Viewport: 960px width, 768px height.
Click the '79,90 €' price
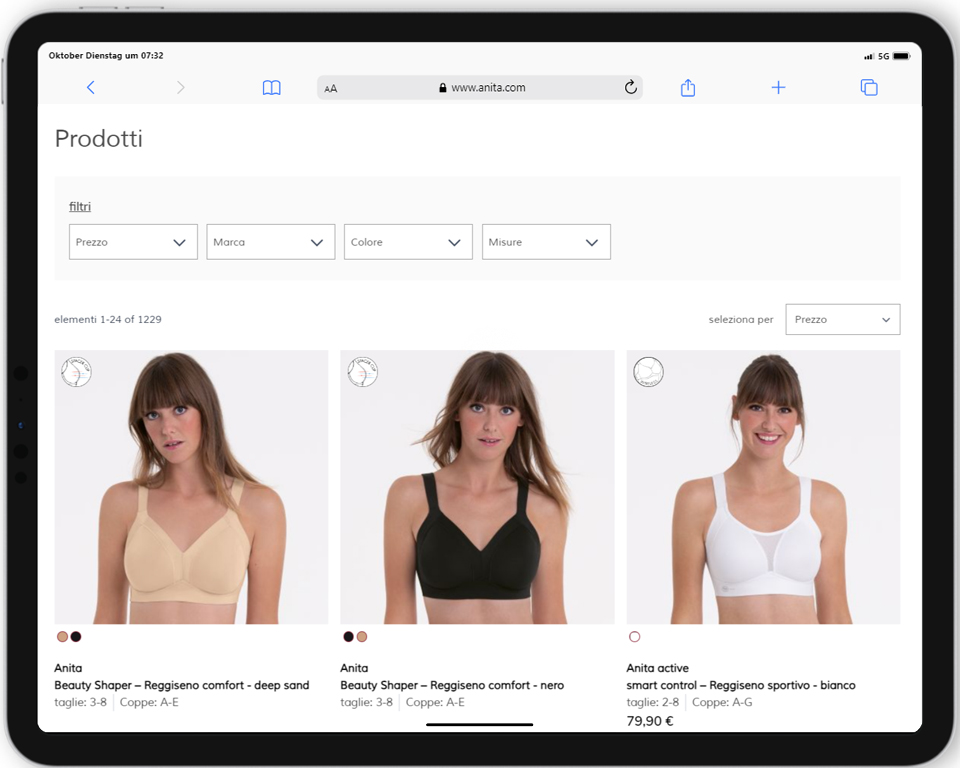[x=650, y=721]
